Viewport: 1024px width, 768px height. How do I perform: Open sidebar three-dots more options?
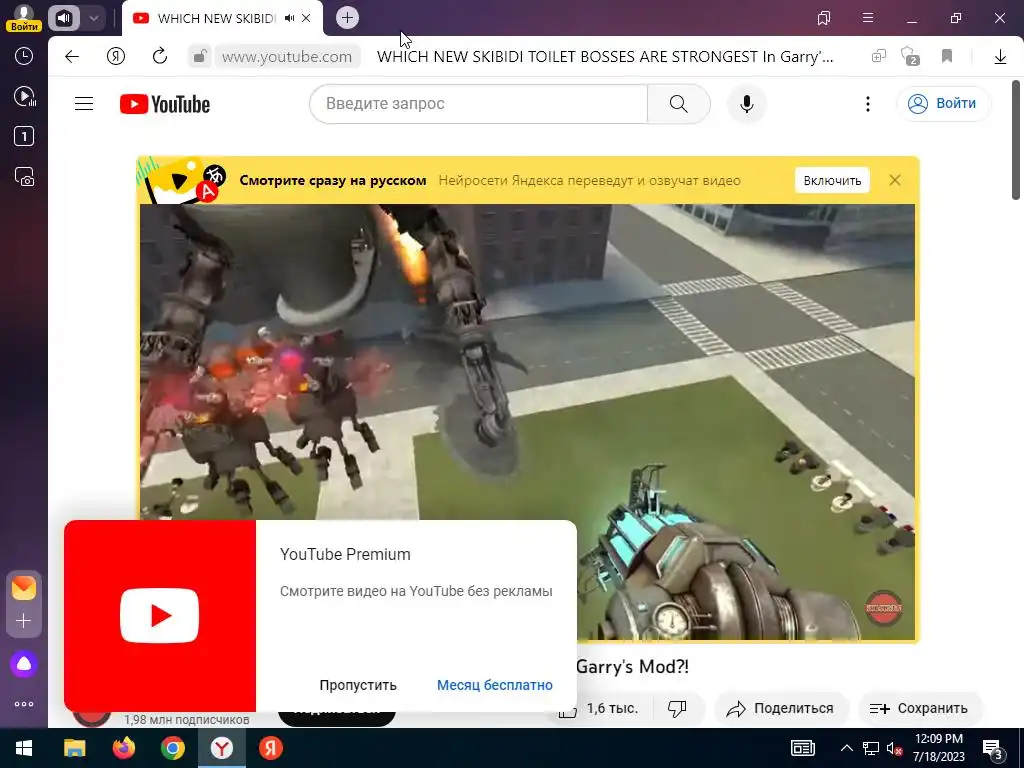coord(24,704)
